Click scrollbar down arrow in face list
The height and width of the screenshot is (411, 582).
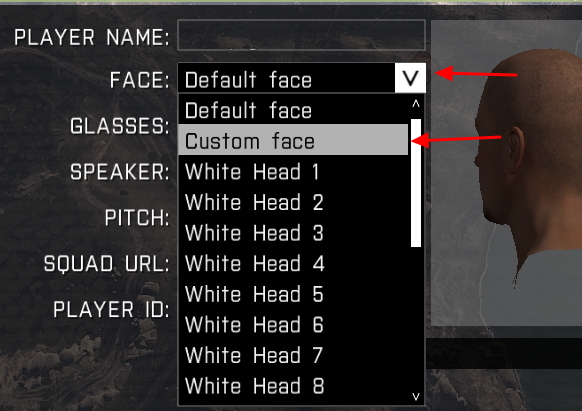click(x=416, y=397)
